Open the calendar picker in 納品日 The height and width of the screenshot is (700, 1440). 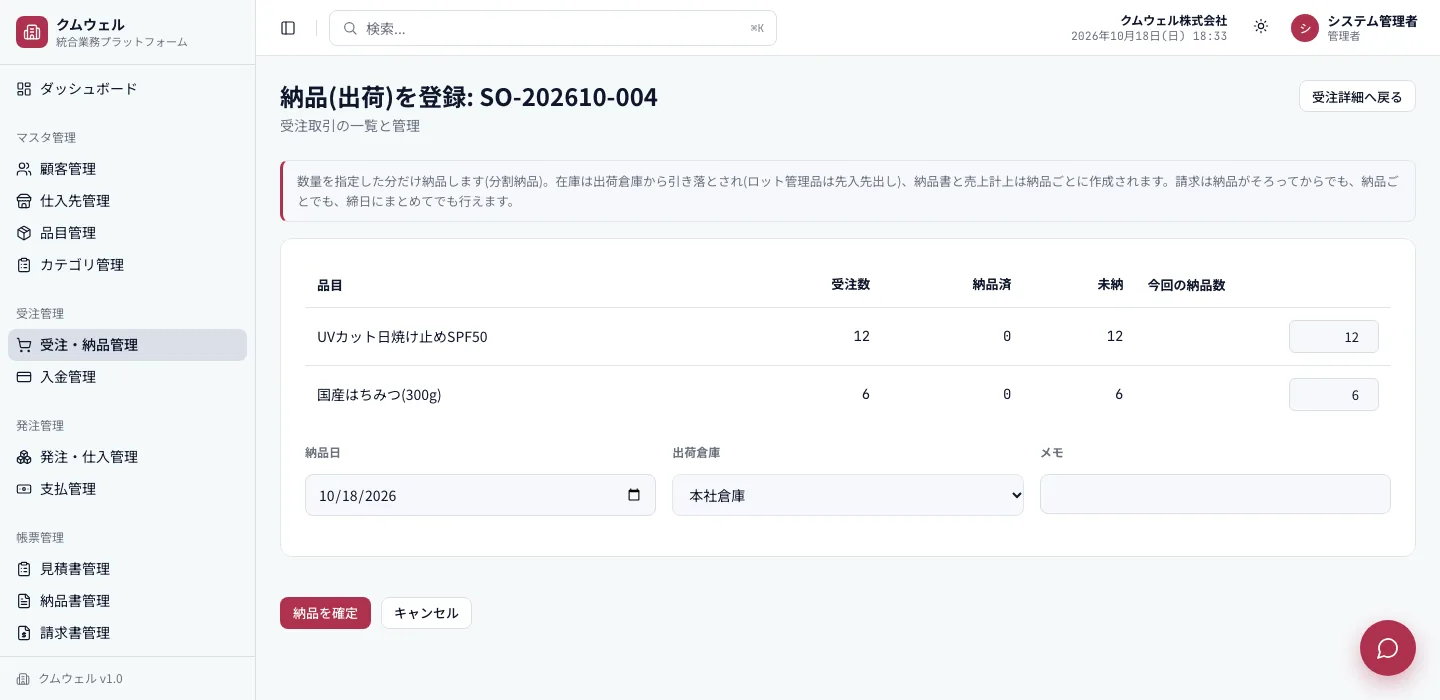633,495
